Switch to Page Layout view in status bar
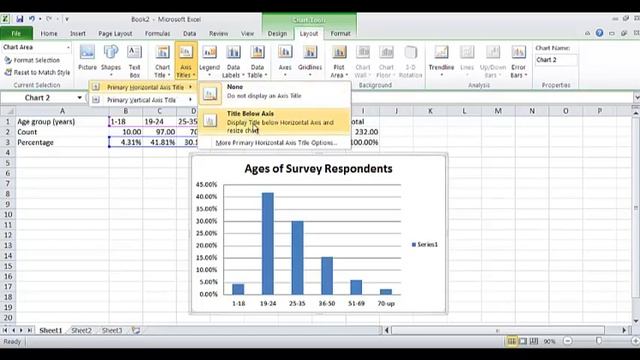Viewport: 640px width, 360px height. pos(523,341)
